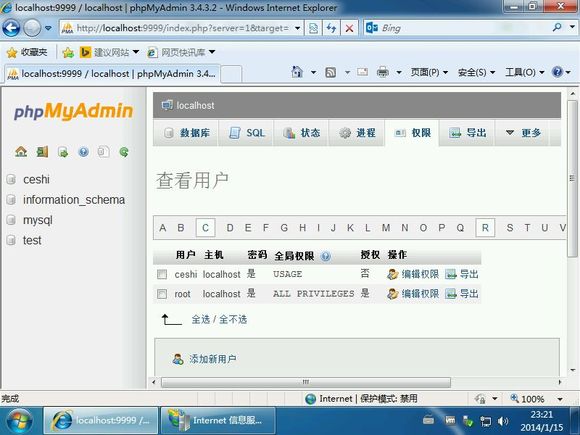
Task: Click the vertical scrollbar thumb
Action: tap(573, 178)
